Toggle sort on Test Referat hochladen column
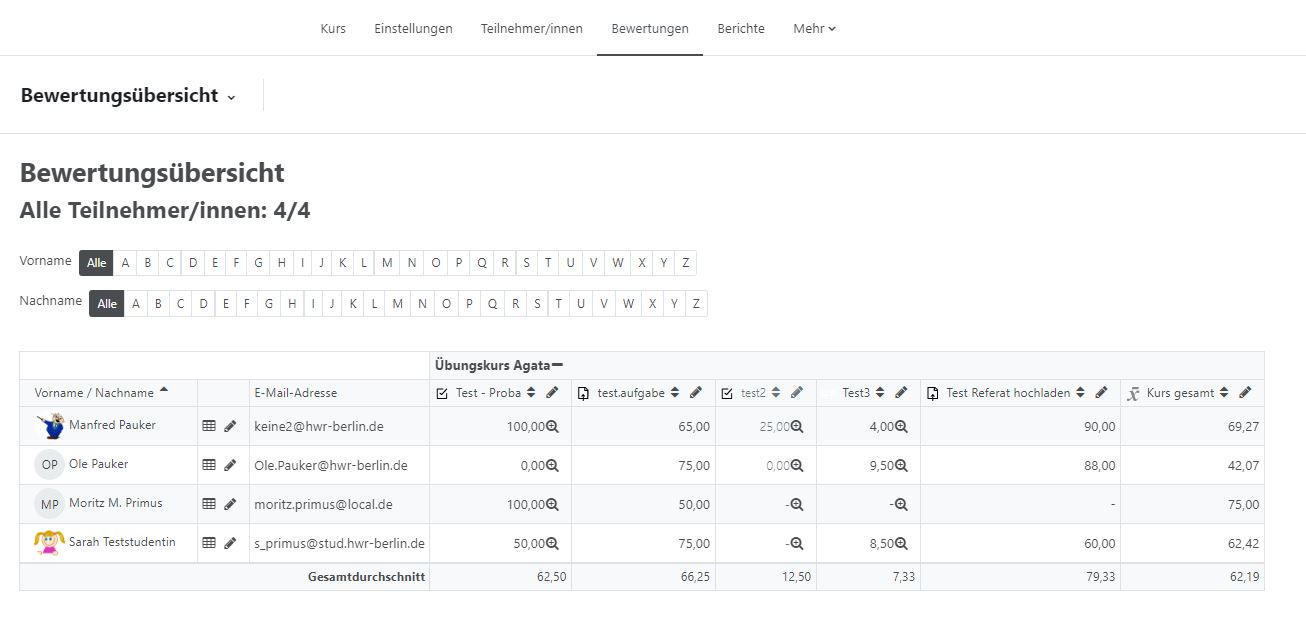Image resolution: width=1306 pixels, height=637 pixels. point(1081,393)
